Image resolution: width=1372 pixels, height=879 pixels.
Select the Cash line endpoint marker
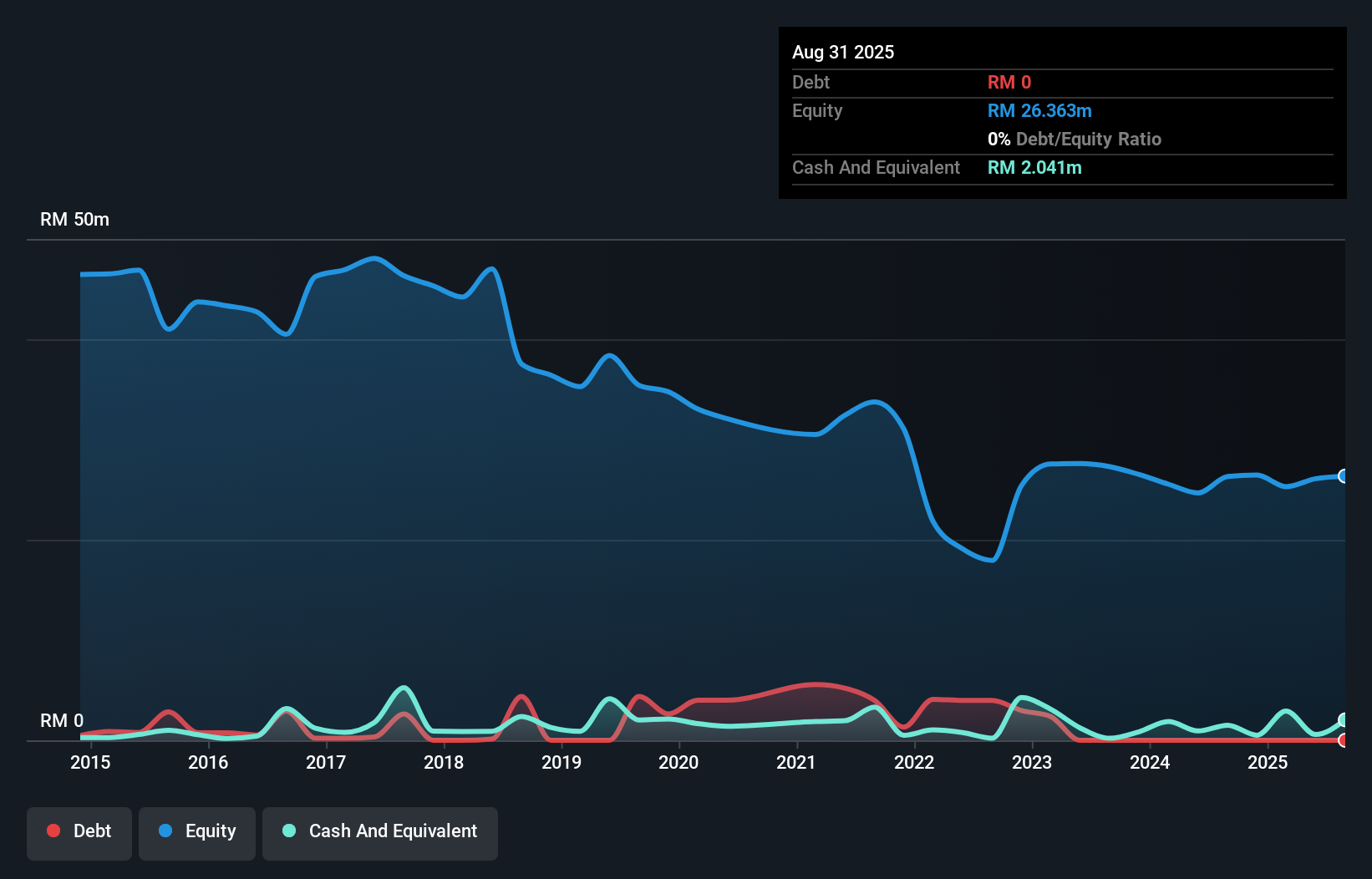[1342, 719]
